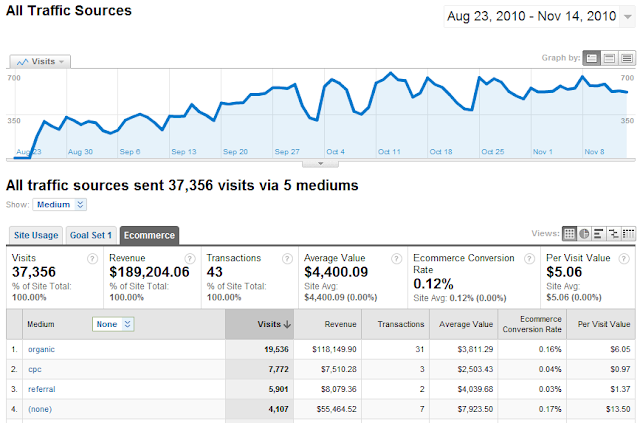Click the Sep 27 date label on graph

[x=287, y=152]
